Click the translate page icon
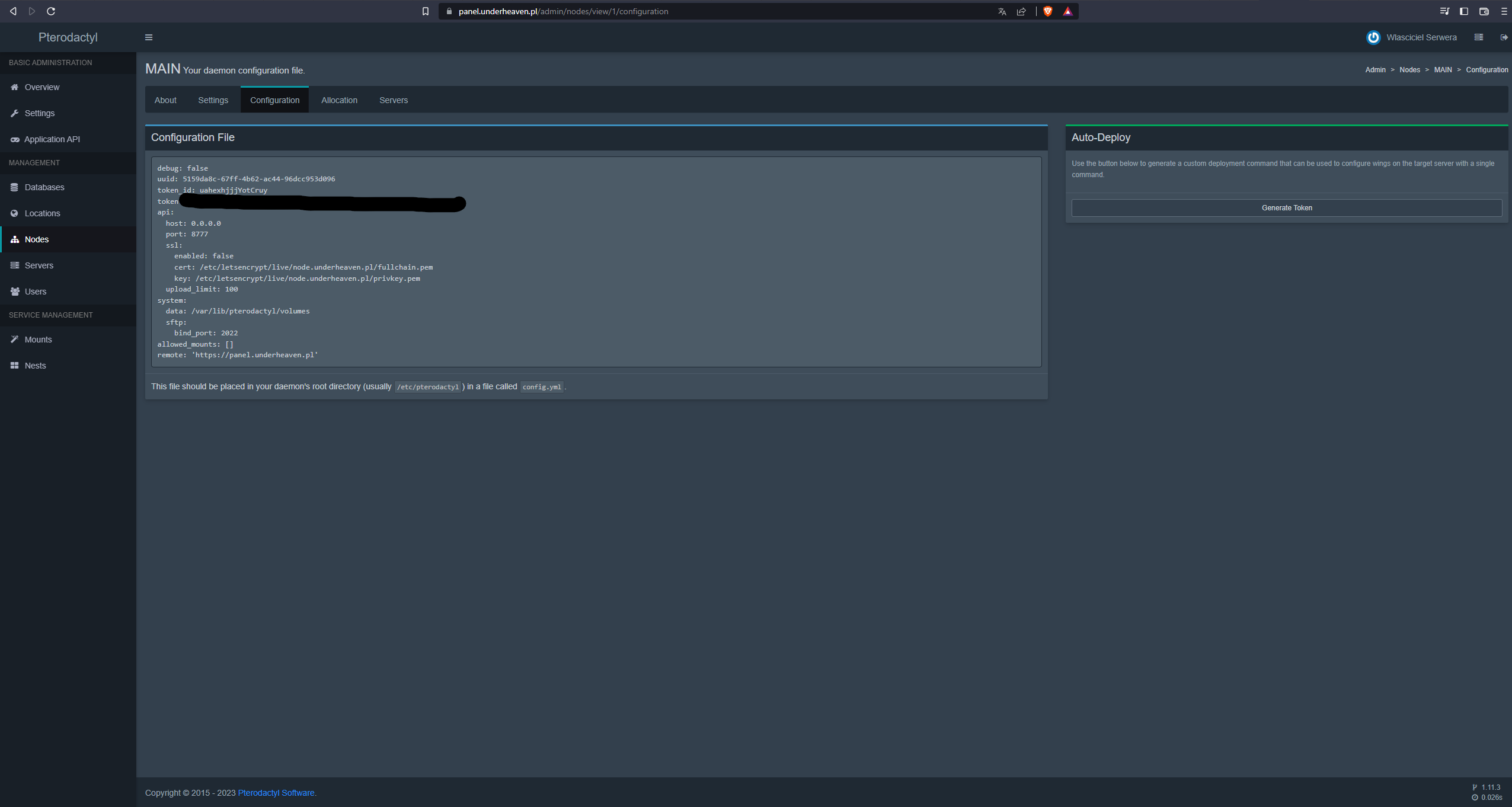Image resolution: width=1512 pixels, height=807 pixels. click(x=1002, y=11)
